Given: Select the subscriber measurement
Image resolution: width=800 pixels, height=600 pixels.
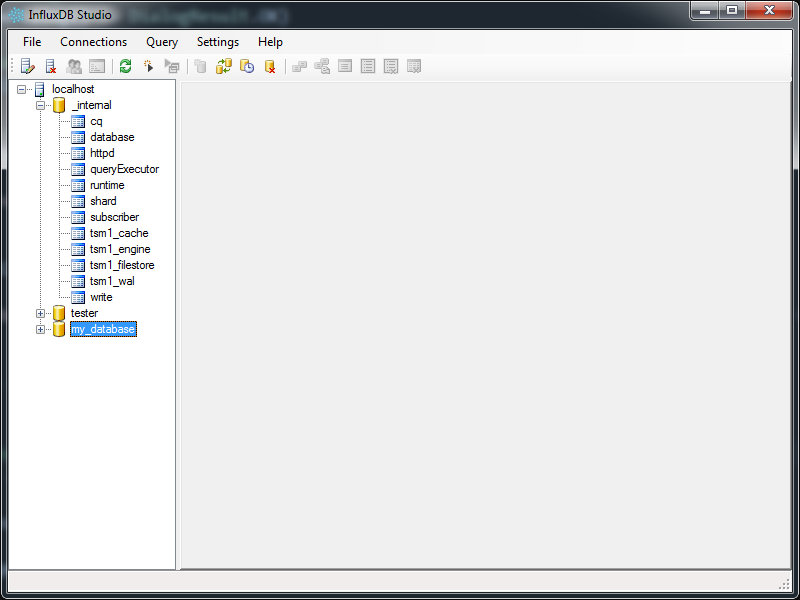Looking at the screenshot, I should [x=114, y=217].
